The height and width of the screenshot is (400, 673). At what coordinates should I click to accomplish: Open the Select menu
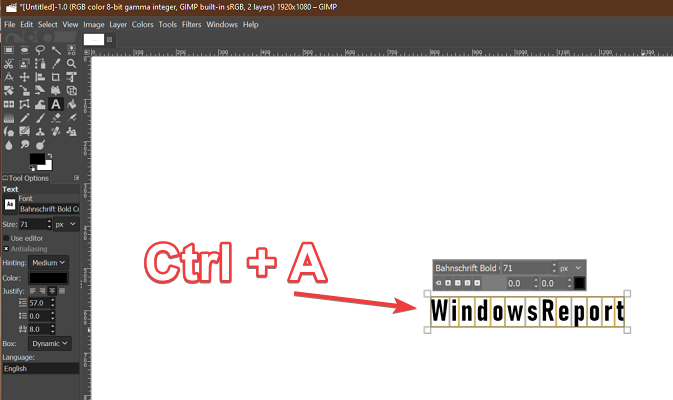tap(48, 24)
